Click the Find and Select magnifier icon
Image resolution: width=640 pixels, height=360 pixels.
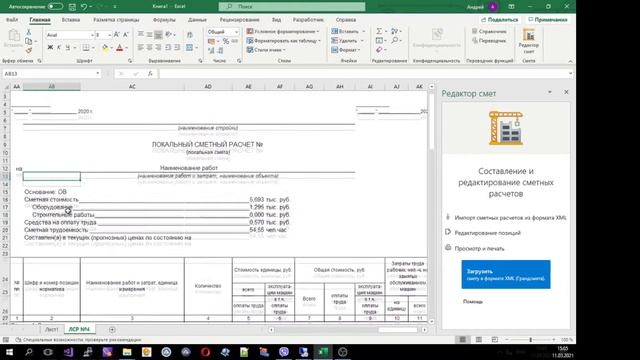tap(394, 40)
